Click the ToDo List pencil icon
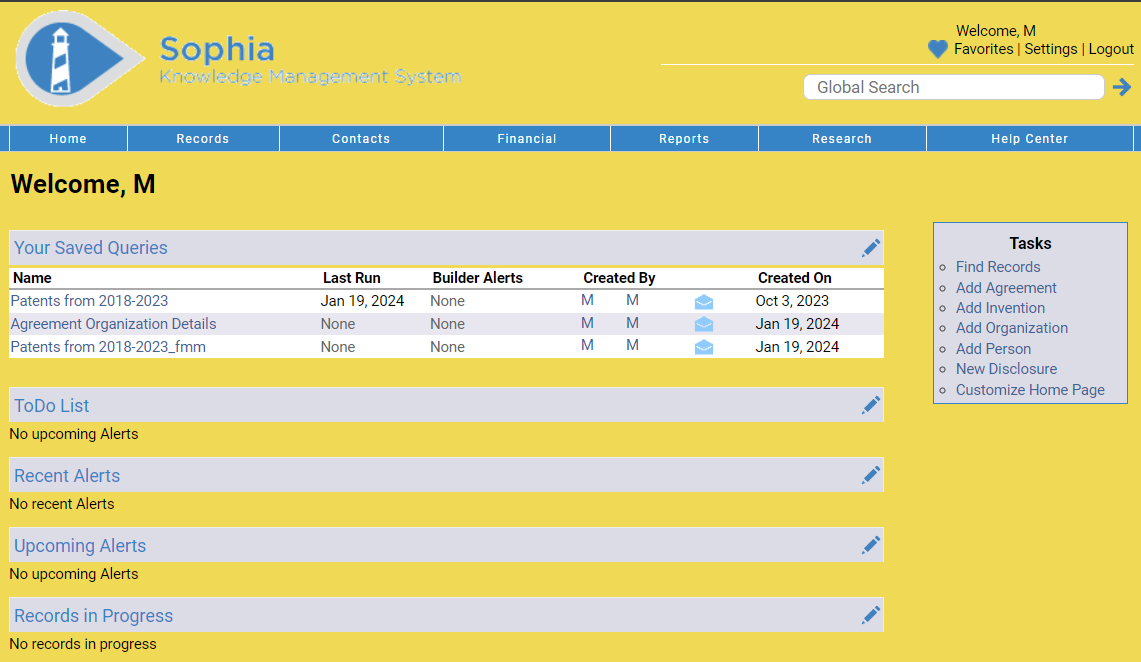 tap(871, 405)
